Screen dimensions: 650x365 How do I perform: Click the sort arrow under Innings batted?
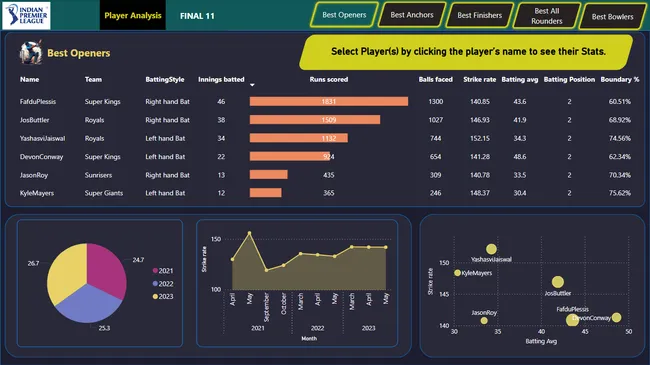pyautogui.click(x=252, y=85)
